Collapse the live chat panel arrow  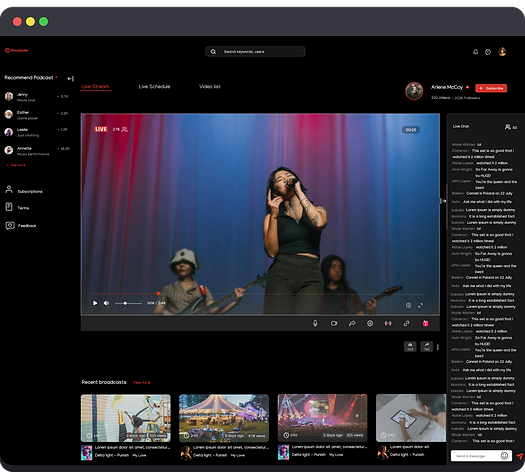tap(443, 201)
